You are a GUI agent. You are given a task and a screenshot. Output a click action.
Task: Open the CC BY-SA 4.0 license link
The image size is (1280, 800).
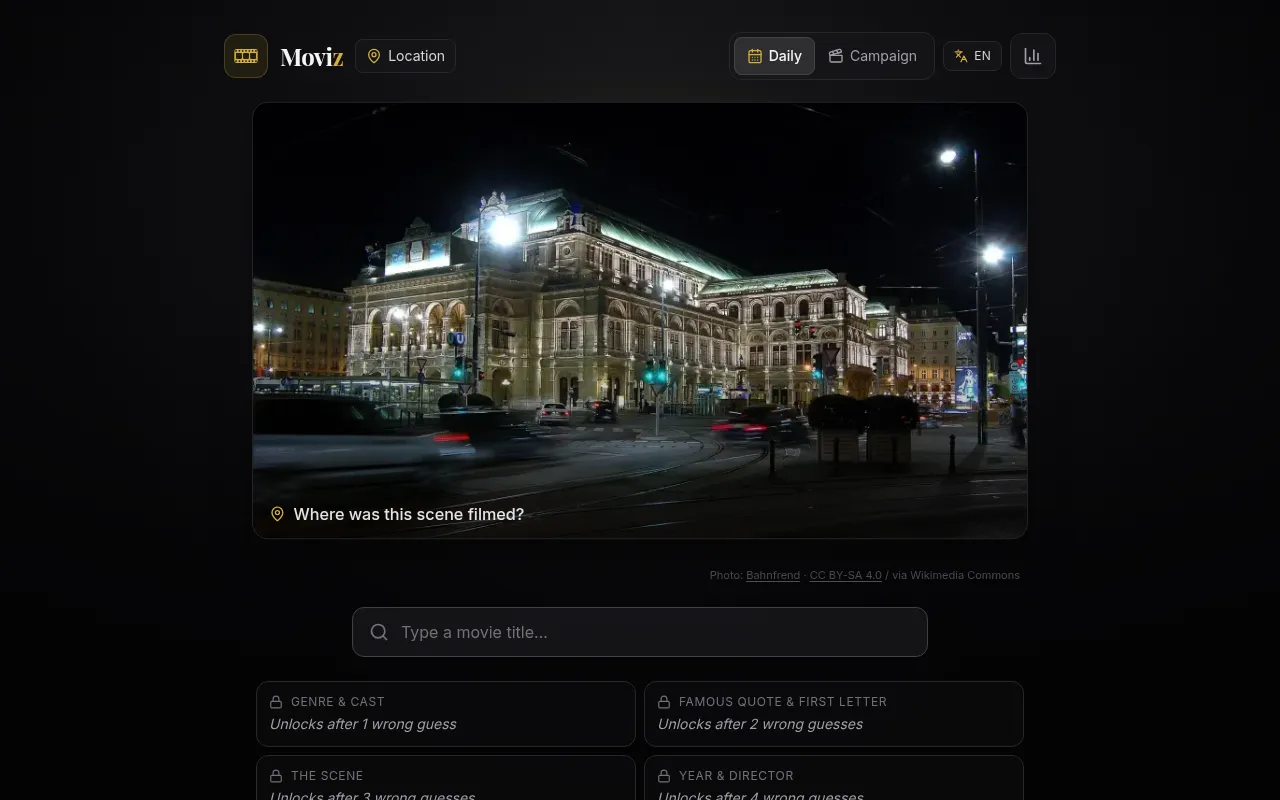point(846,575)
